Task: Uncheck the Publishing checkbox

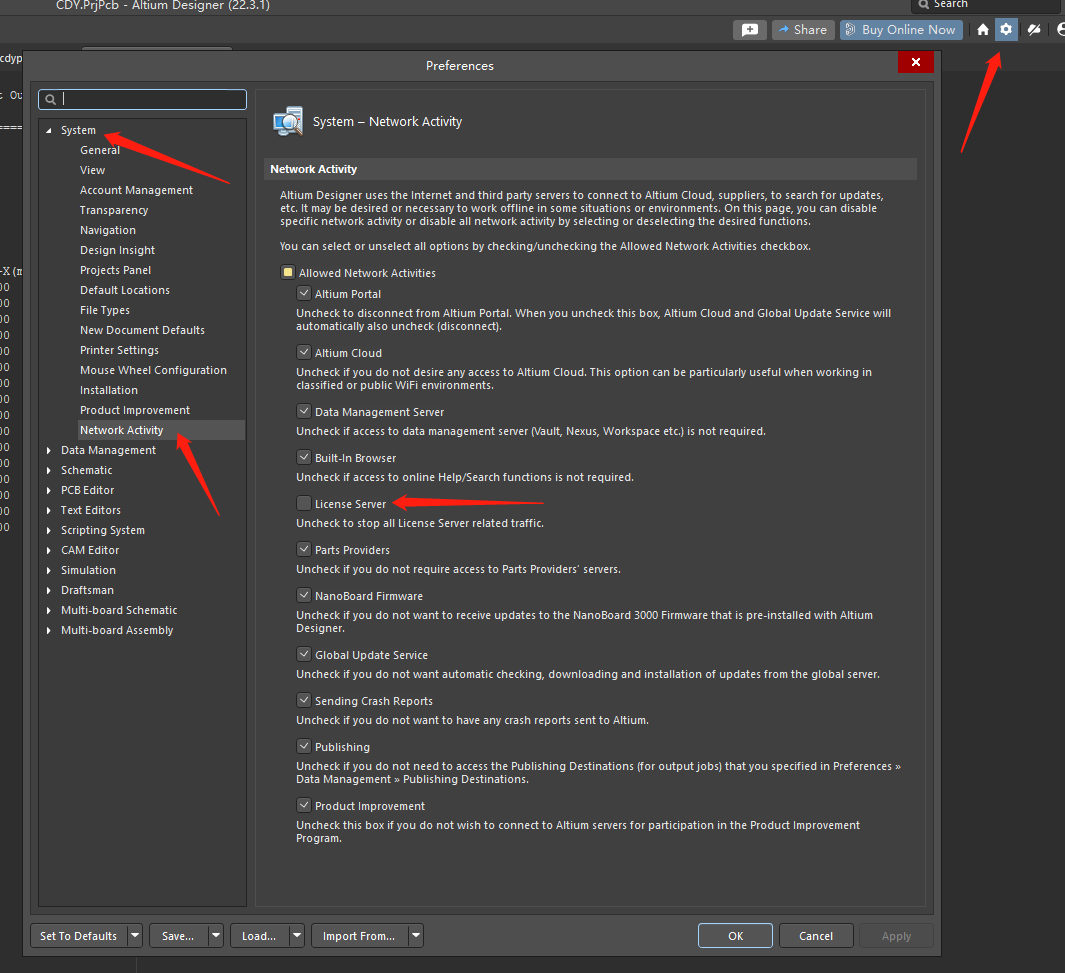Action: 304,746
